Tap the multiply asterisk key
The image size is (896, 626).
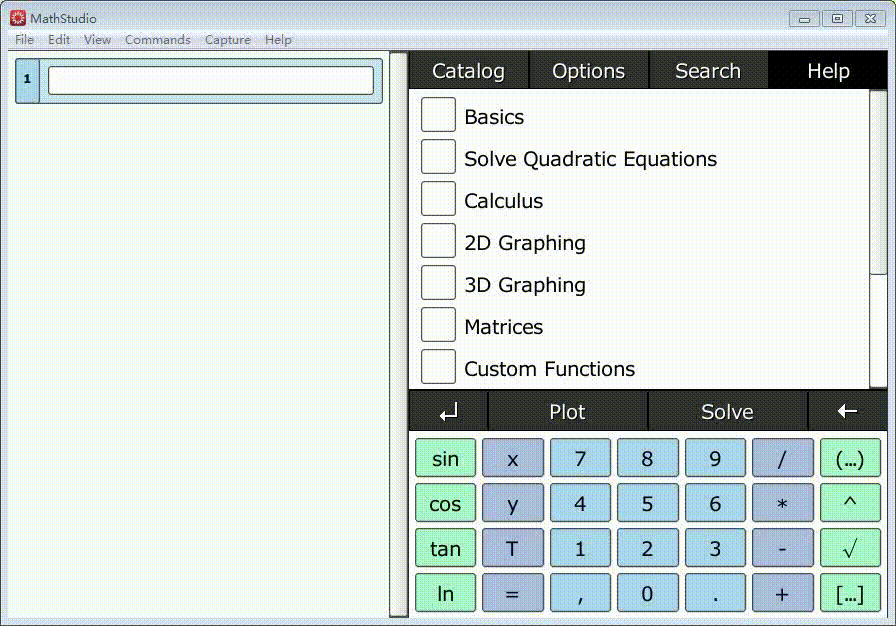point(782,503)
